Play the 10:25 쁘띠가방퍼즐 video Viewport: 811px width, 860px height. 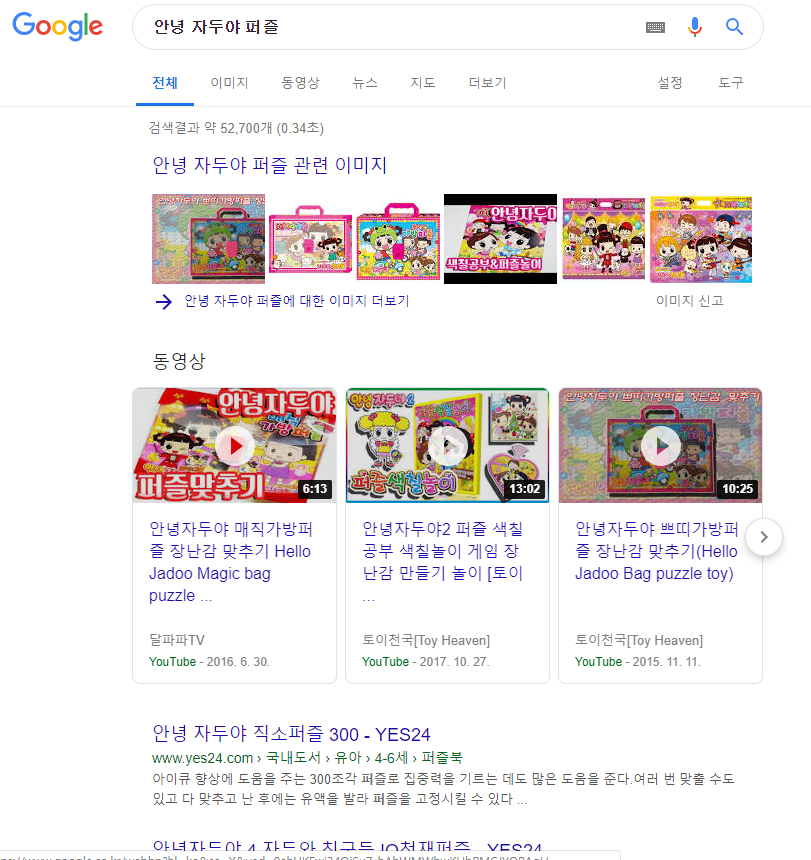coord(660,445)
